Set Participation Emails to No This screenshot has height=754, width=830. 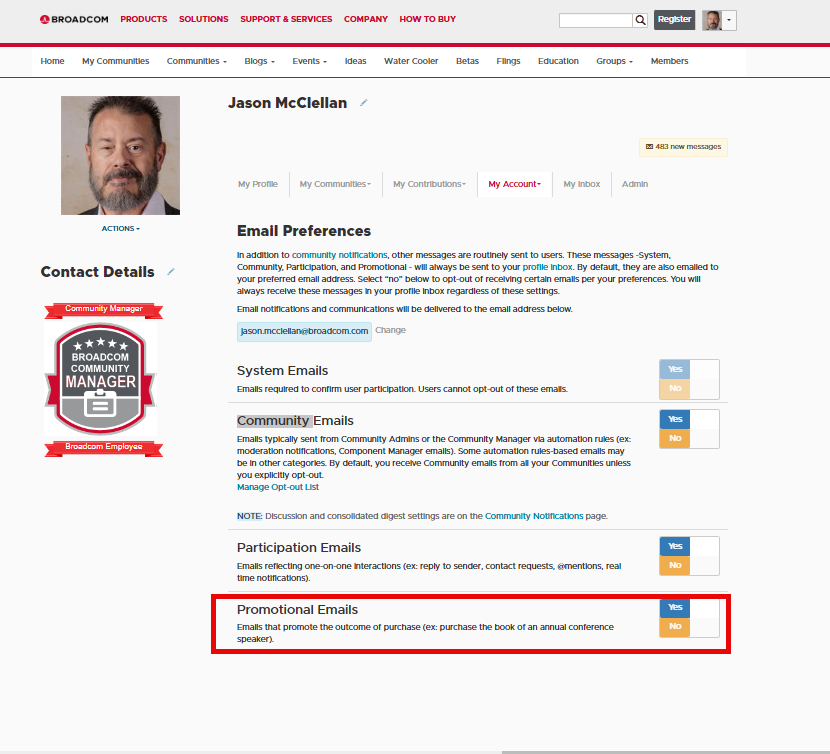(x=675, y=565)
